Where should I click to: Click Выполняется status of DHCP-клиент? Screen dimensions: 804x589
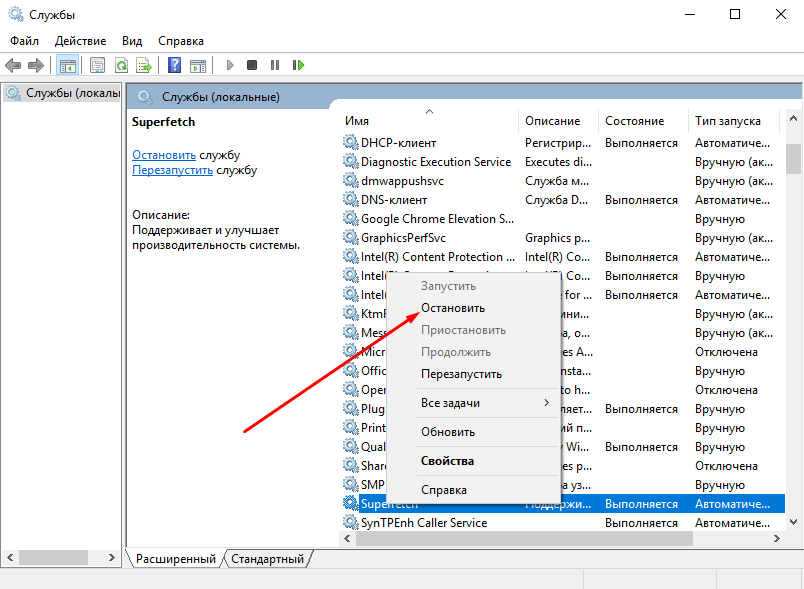pos(641,143)
